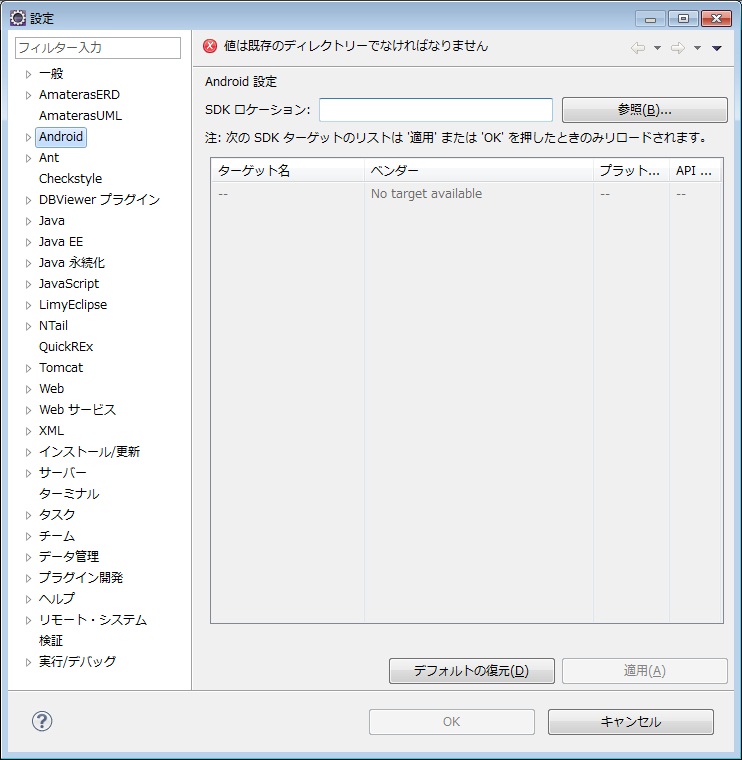742x760 pixels.
Task: Expand the Java EE tree node
Action: [28, 242]
